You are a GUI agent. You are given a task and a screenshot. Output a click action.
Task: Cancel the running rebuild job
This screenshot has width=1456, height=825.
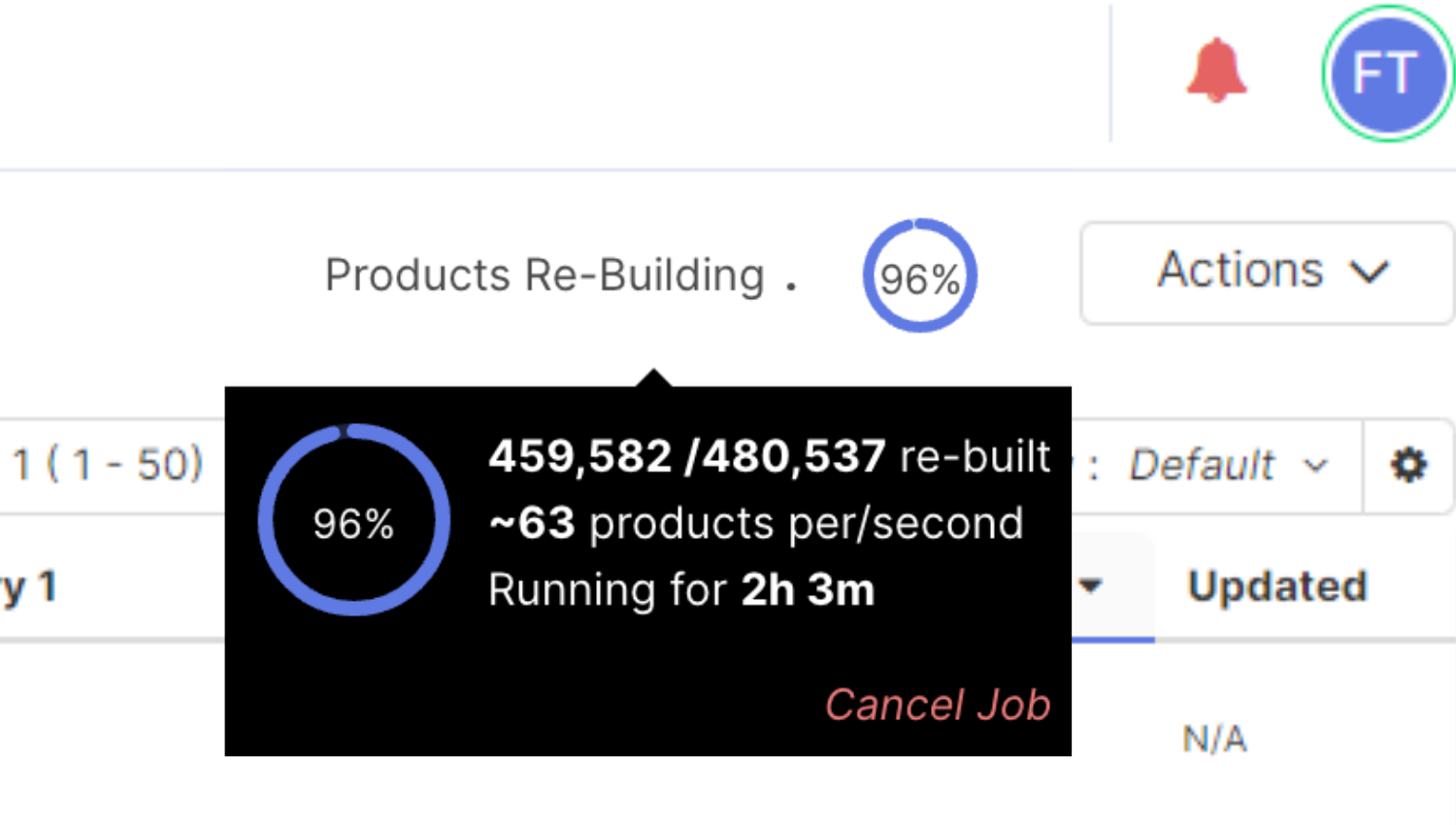coord(938,705)
